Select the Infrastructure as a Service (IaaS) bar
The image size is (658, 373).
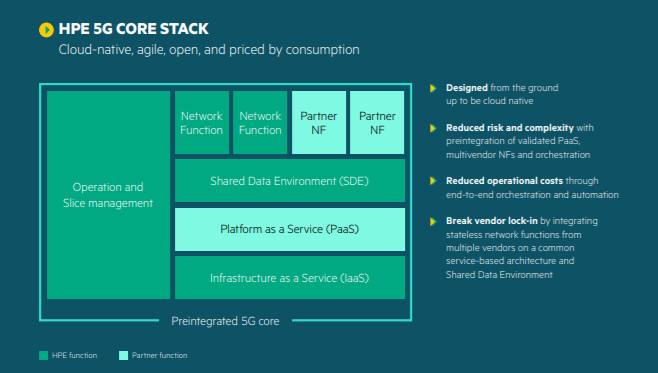[290, 278]
